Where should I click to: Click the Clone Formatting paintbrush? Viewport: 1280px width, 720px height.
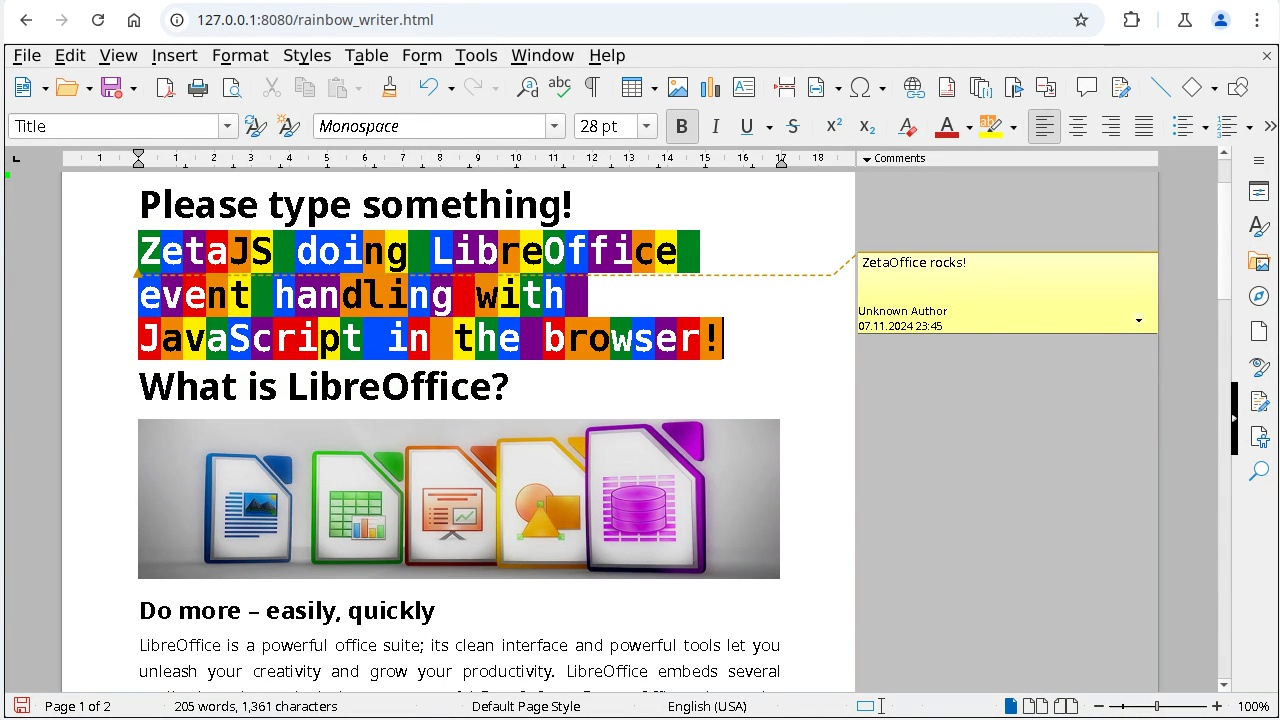(389, 88)
